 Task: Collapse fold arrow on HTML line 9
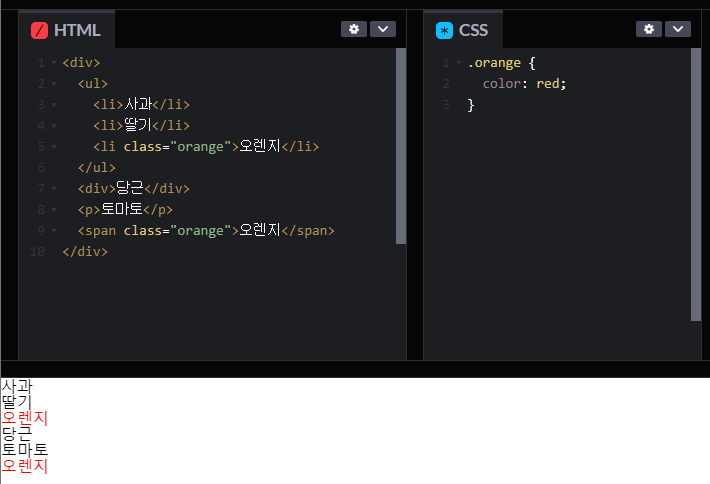click(x=54, y=231)
